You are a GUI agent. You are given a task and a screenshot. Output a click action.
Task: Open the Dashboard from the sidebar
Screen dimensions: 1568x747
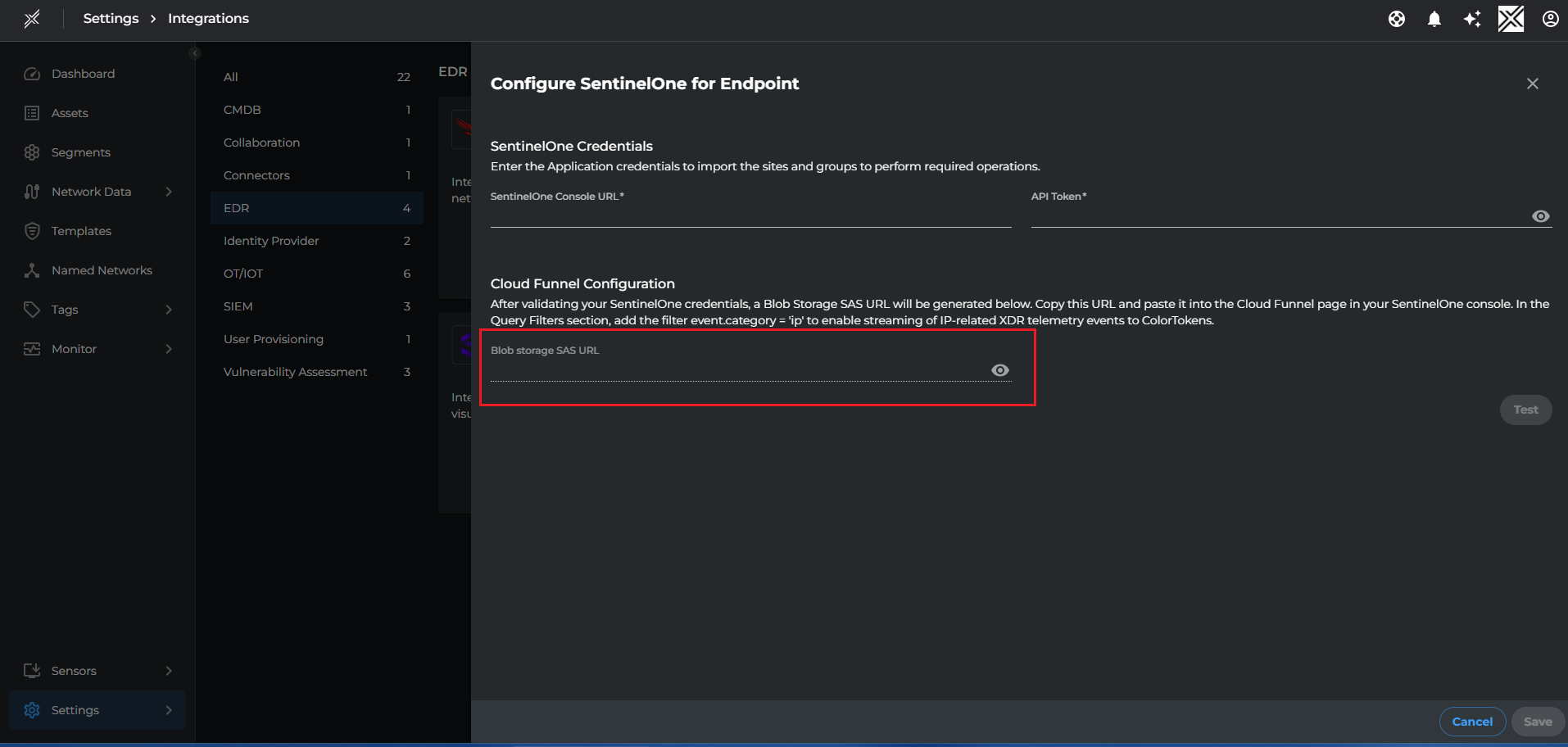(x=83, y=73)
